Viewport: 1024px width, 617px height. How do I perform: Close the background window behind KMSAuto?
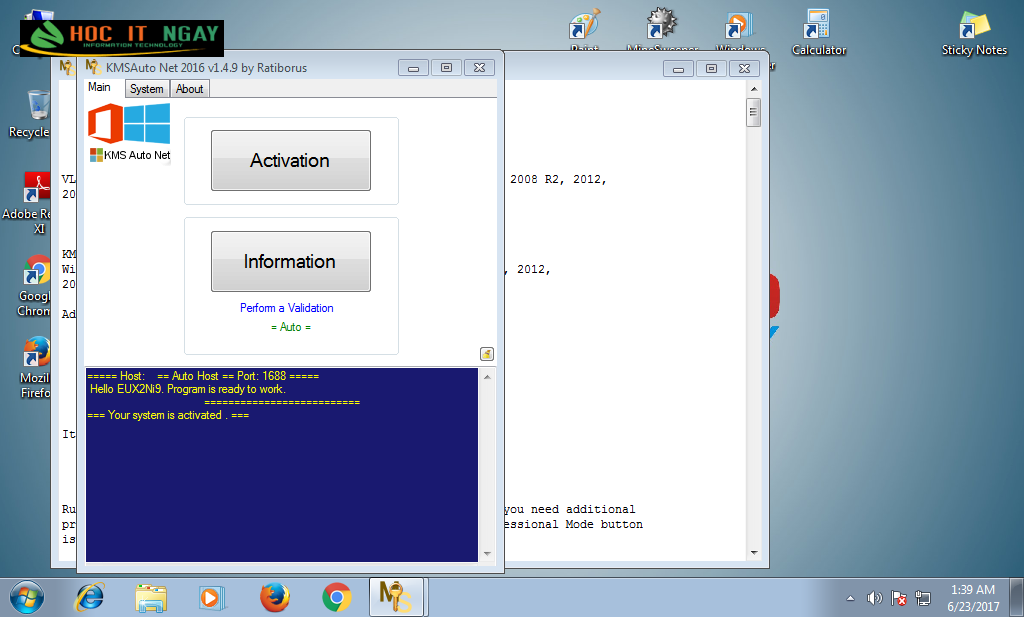(x=744, y=69)
